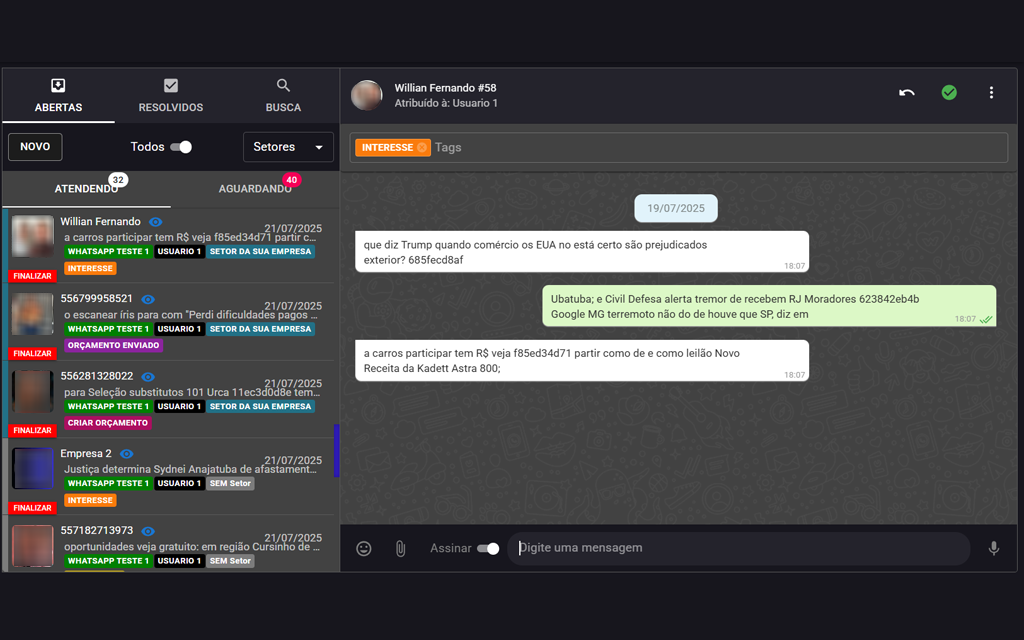Screen dimensions: 1024x640
Task: Click Atribuído à: Usuario 1 text
Action: (x=446, y=103)
